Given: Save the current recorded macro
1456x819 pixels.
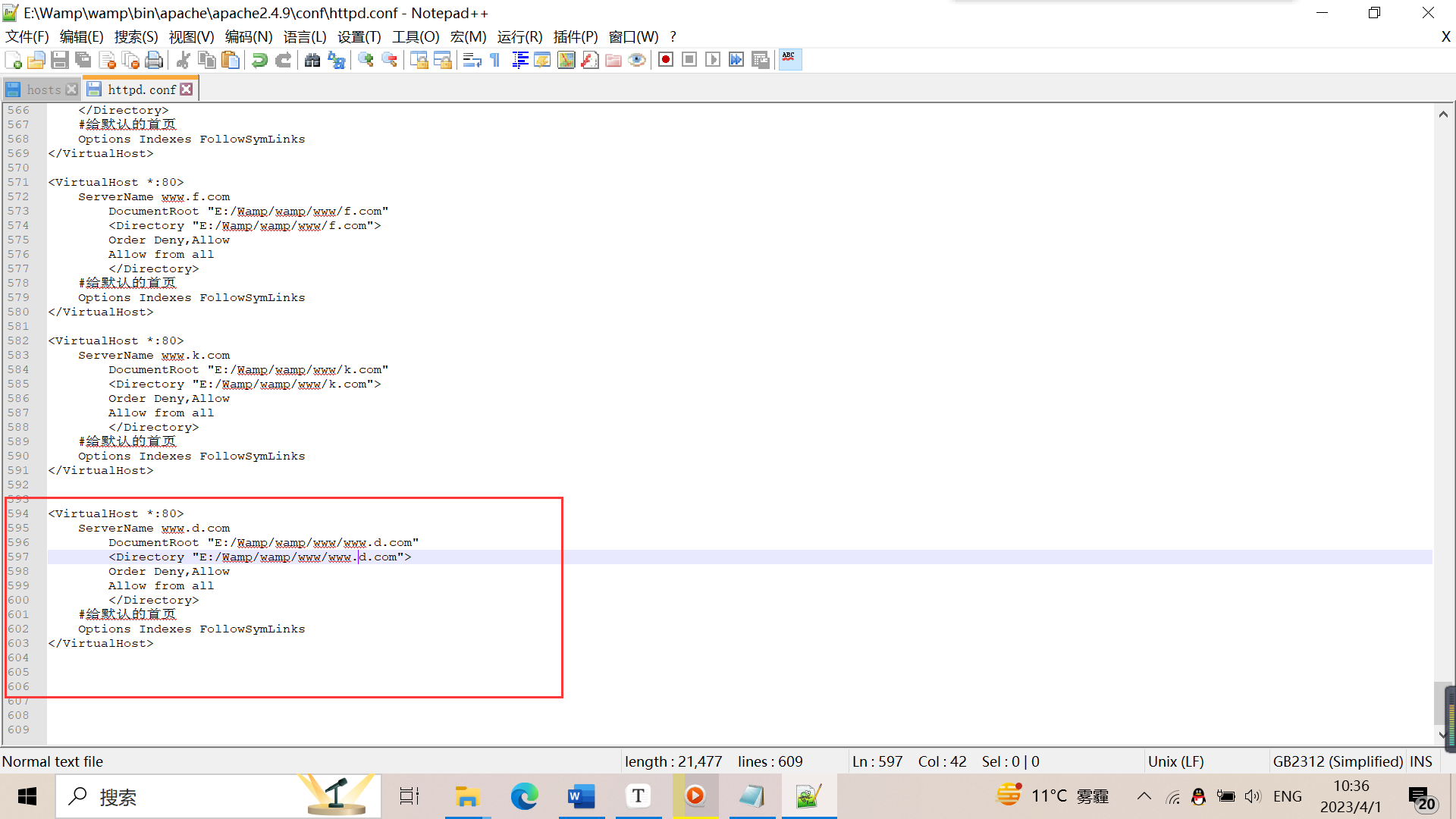Looking at the screenshot, I should (761, 60).
